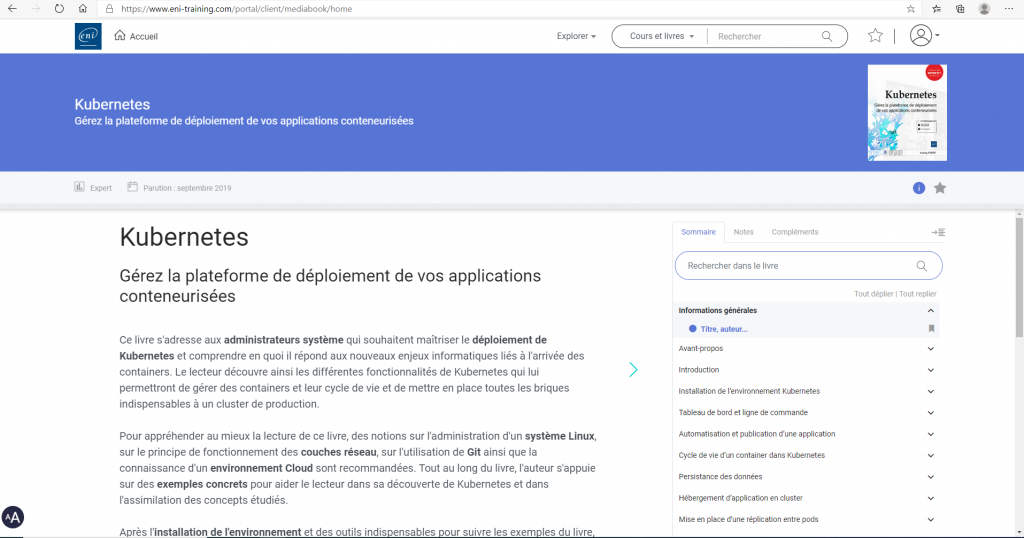The width and height of the screenshot is (1024, 538).
Task: Click the in-book search magnifier icon
Action: 921,266
